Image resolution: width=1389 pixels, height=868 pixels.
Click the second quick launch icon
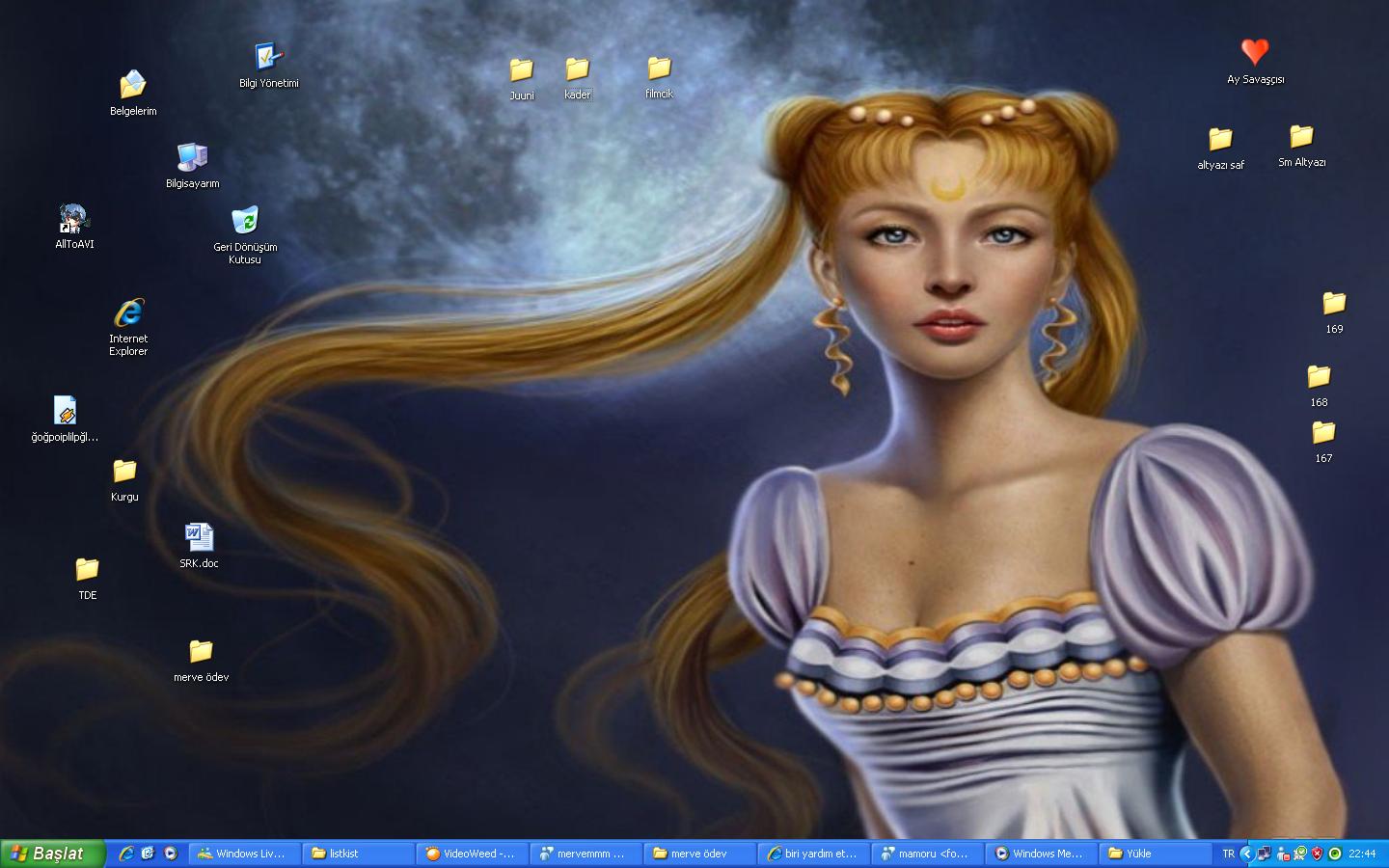click(x=148, y=854)
